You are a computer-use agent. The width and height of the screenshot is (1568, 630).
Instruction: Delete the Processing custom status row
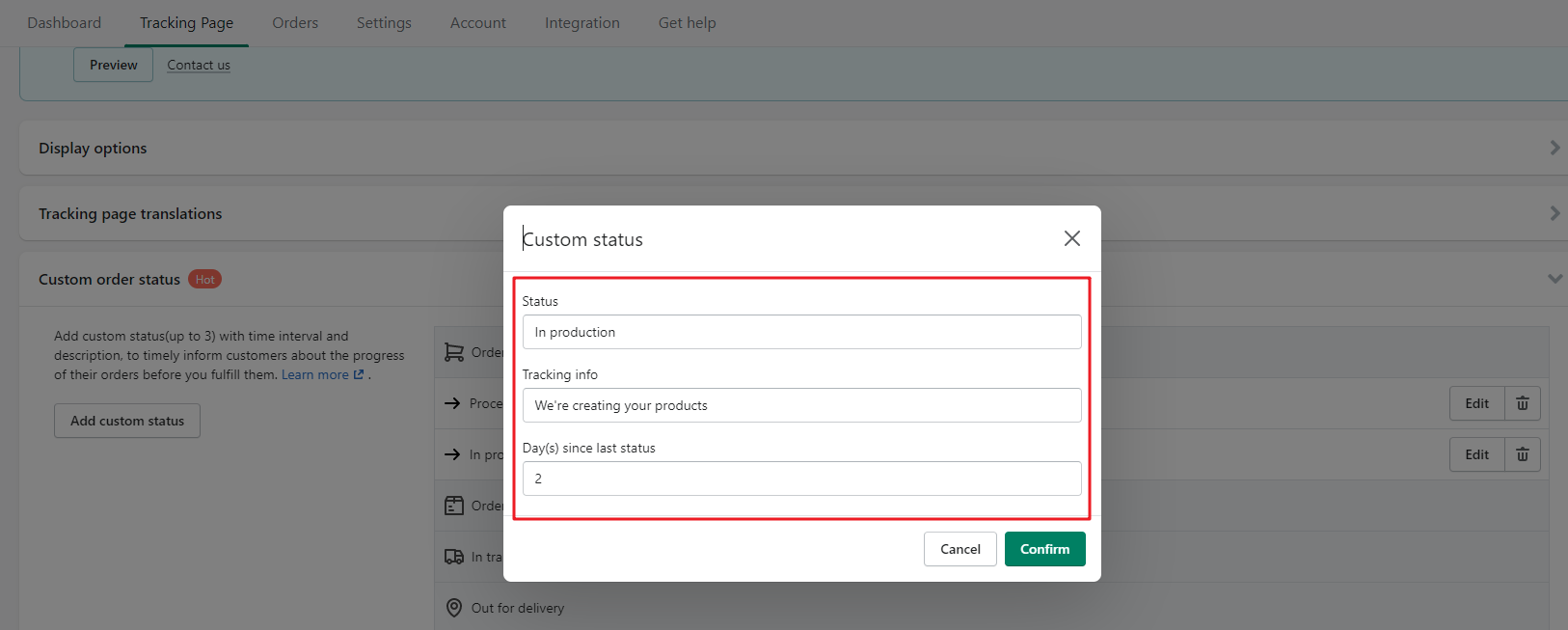(1522, 403)
